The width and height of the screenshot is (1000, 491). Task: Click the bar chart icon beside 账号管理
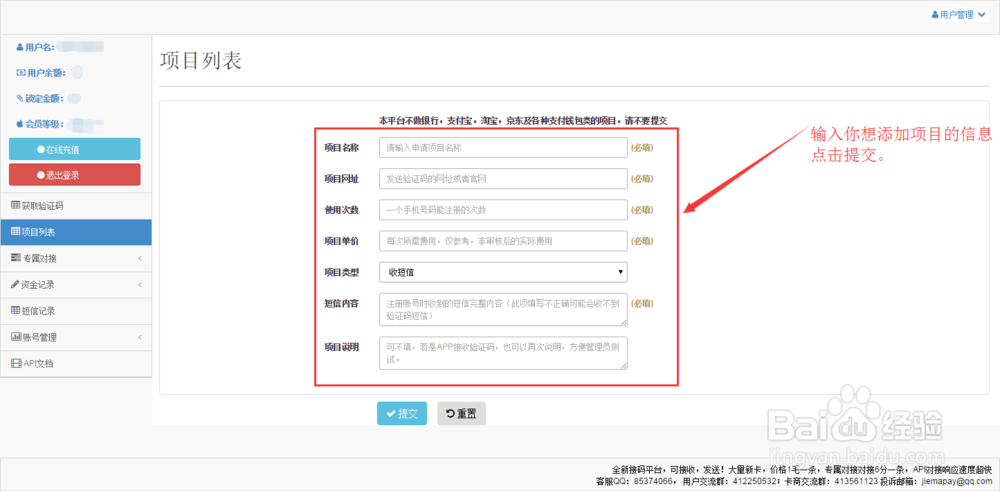16,337
